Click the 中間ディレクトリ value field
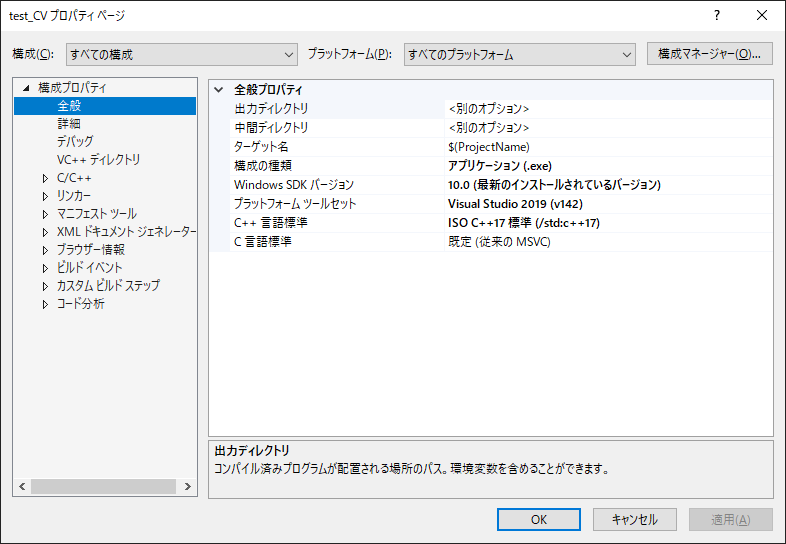This screenshot has width=786, height=544. 609,127
